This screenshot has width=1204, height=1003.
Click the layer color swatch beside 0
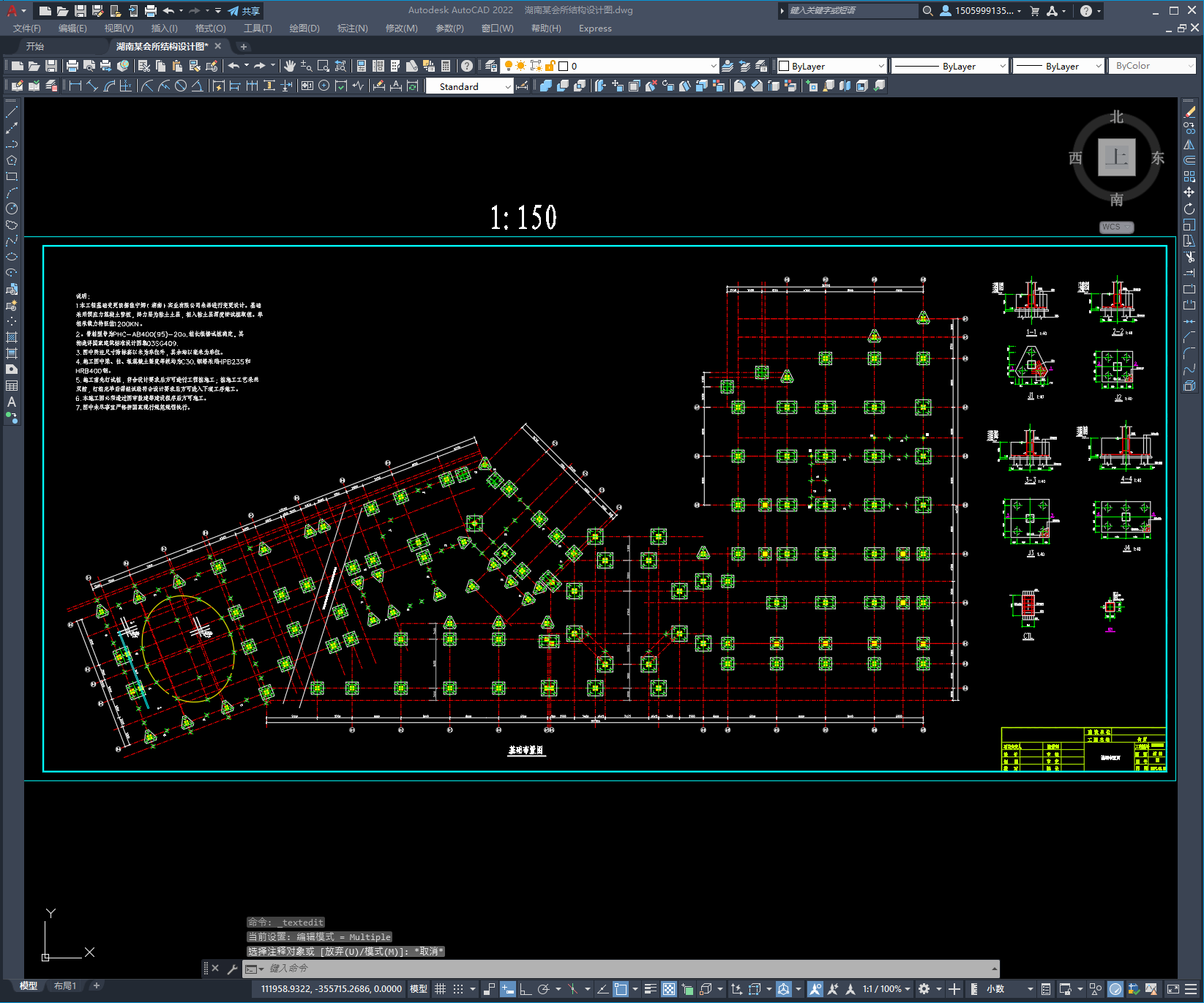click(x=564, y=66)
